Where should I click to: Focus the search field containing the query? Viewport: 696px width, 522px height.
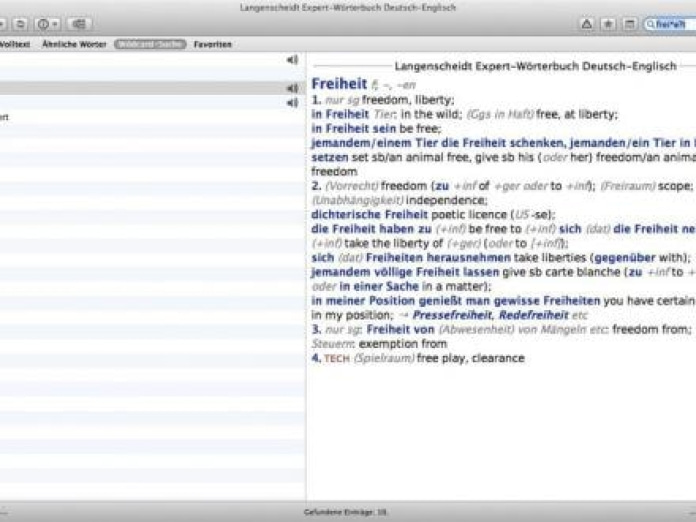click(x=670, y=24)
